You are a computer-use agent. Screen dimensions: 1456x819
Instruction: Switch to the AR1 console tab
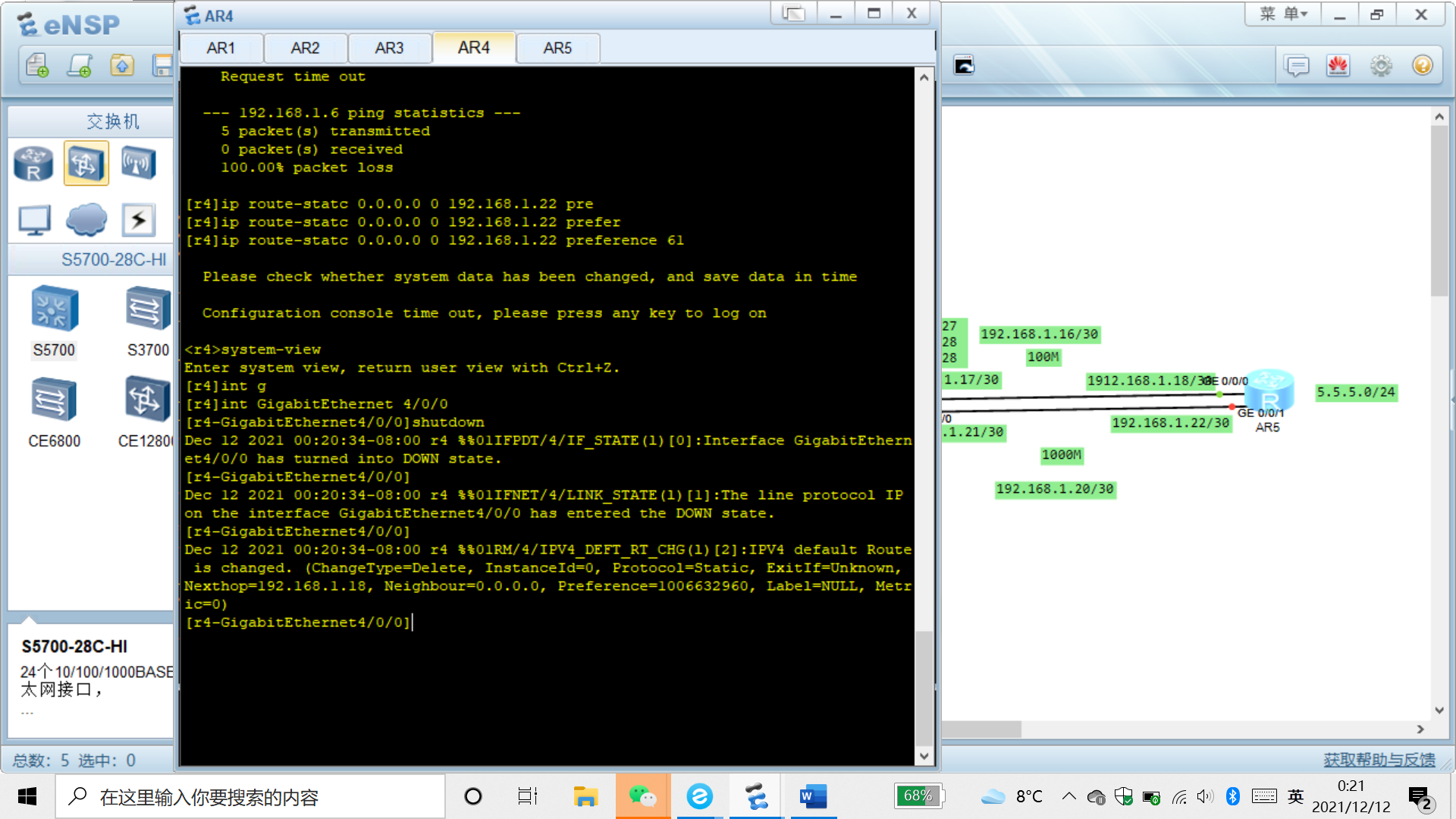(x=221, y=49)
